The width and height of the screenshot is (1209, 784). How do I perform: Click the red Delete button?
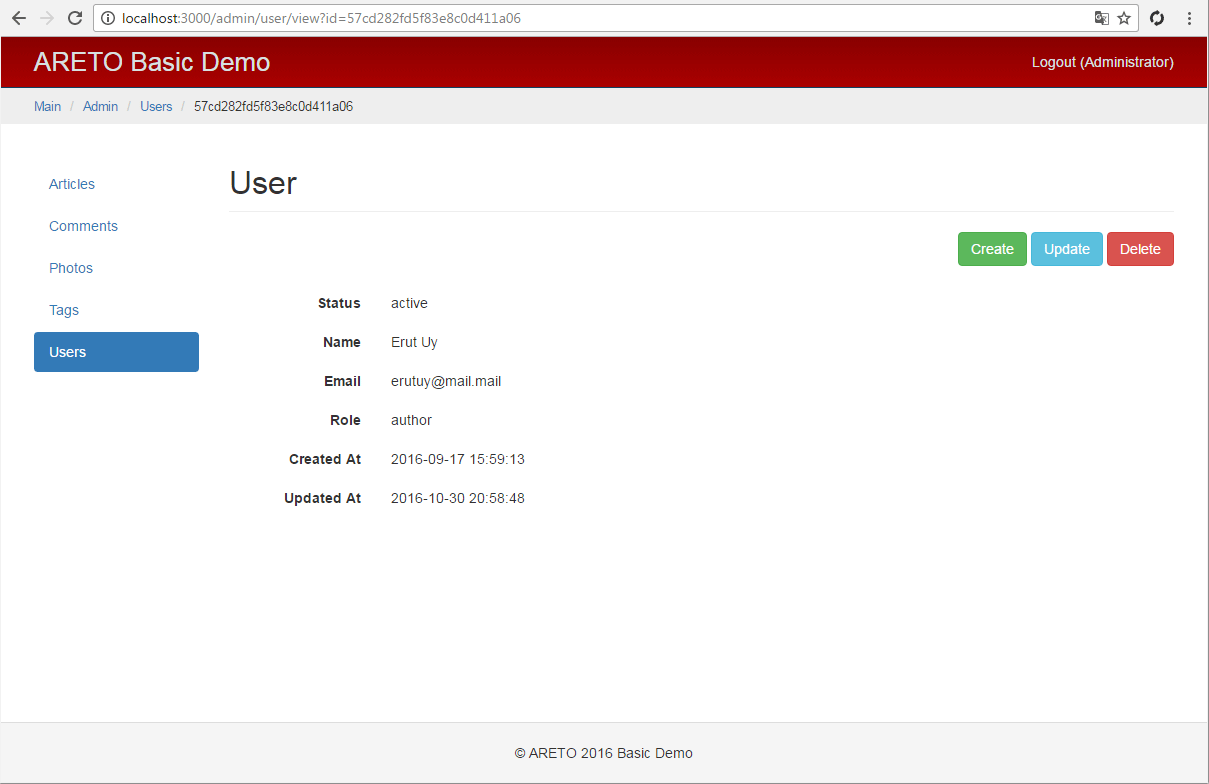(1140, 248)
